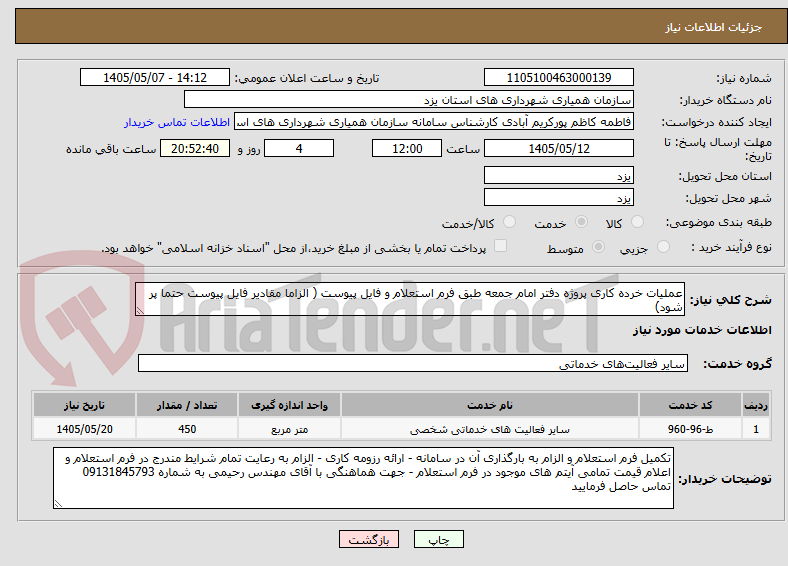788x566 pixels.
Task: Click the buyer organization name field
Action: pos(409,100)
